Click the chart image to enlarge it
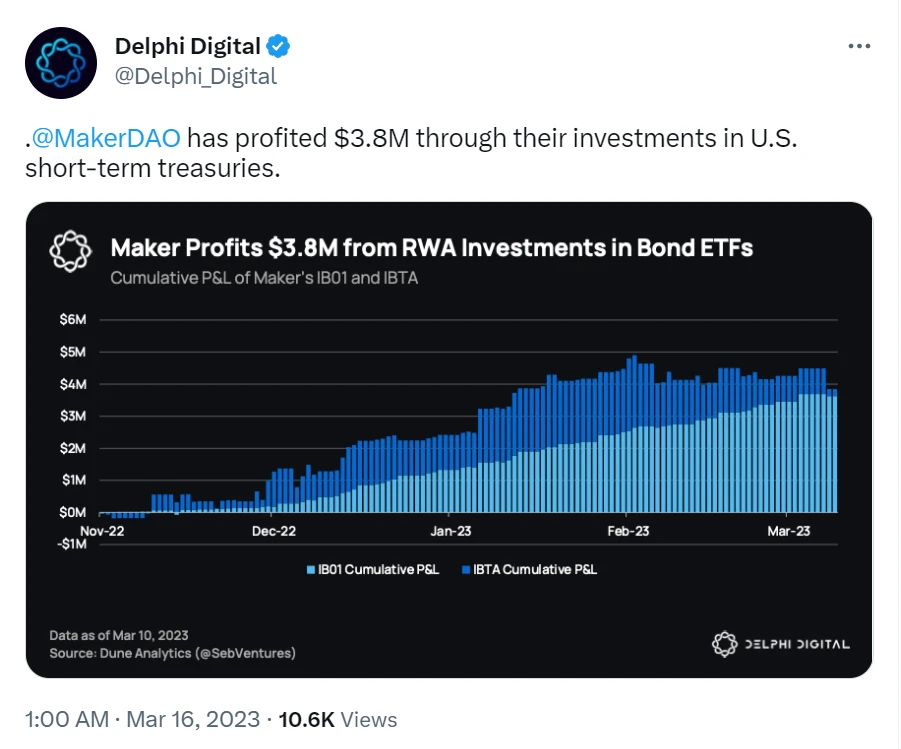The height and width of the screenshot is (749, 901). coord(450,440)
